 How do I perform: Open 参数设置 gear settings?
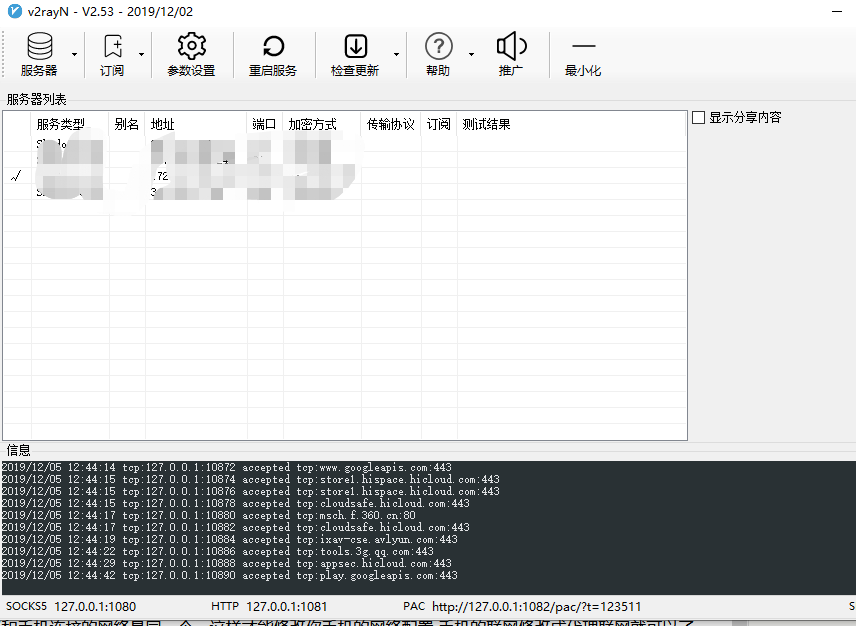[191, 47]
